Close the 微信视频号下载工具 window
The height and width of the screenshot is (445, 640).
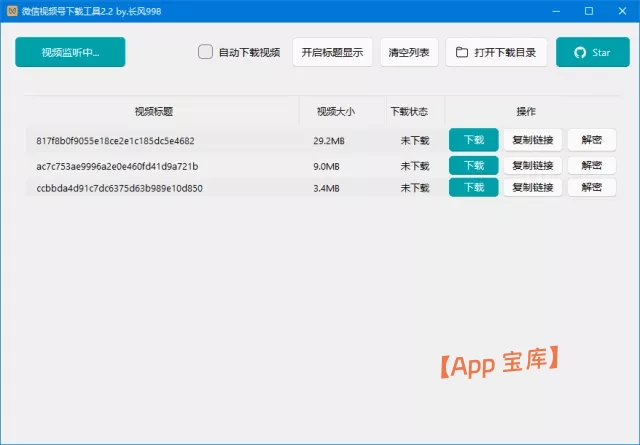622,11
